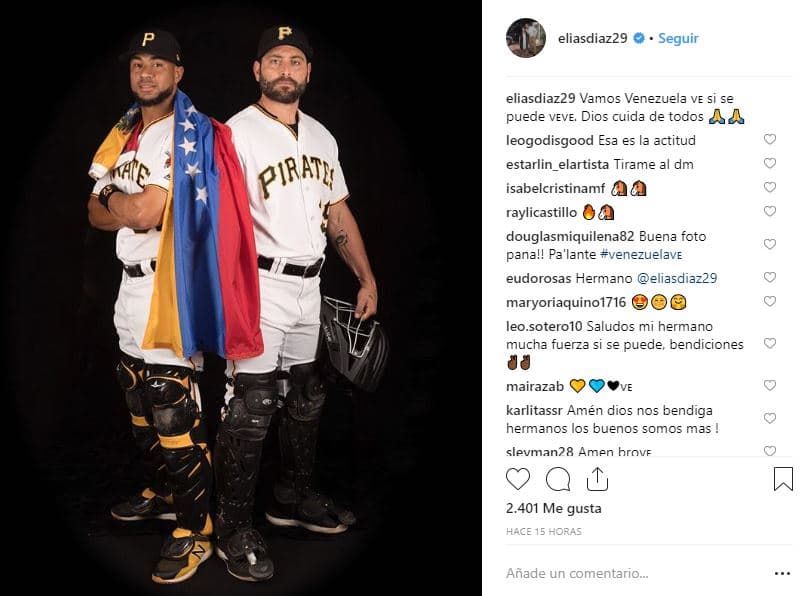The width and height of the screenshot is (800, 596).
Task: Open the #venezuela hashtag link
Action: point(641,255)
